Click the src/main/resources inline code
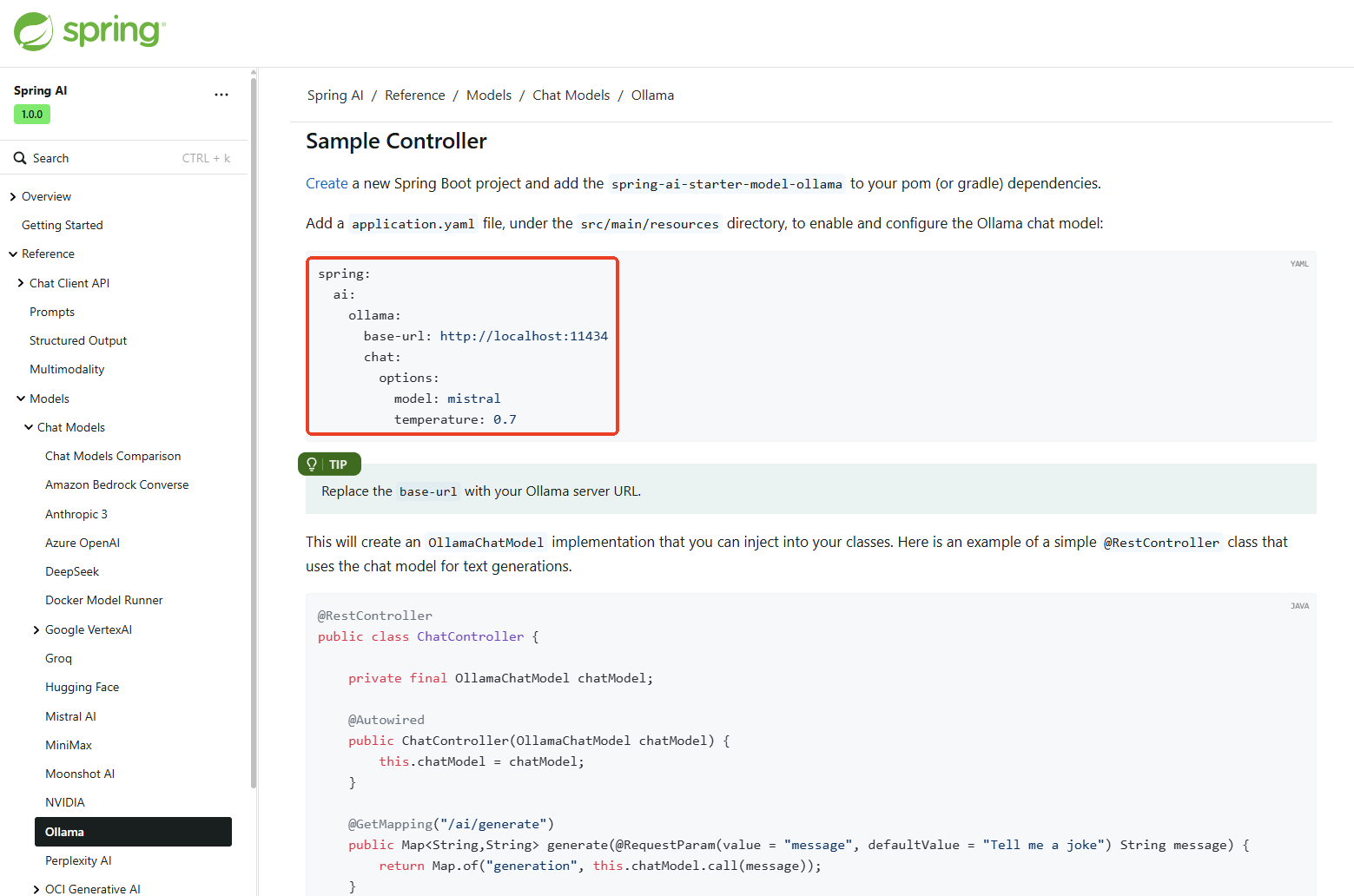Image resolution: width=1354 pixels, height=896 pixels. 650,224
